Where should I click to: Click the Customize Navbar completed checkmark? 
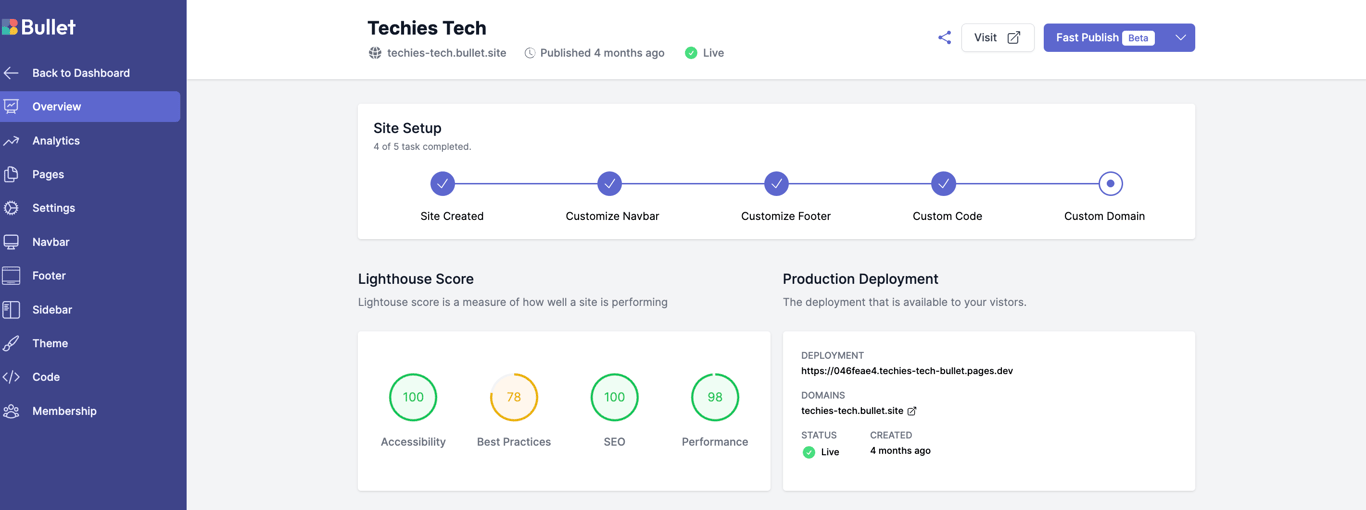[x=610, y=184]
